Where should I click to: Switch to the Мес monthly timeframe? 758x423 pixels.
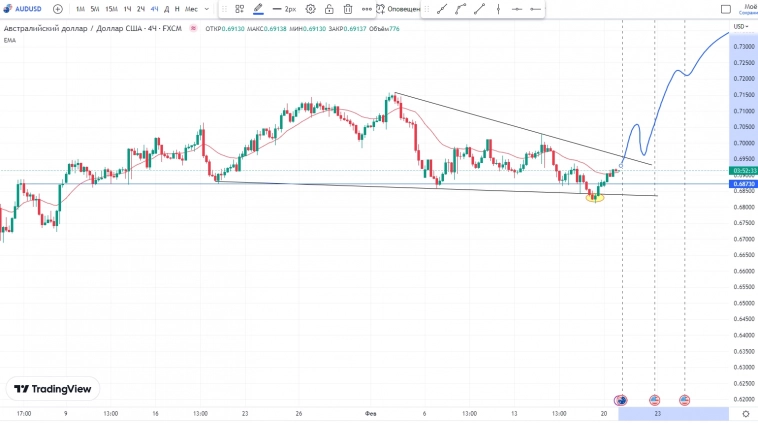pos(191,9)
